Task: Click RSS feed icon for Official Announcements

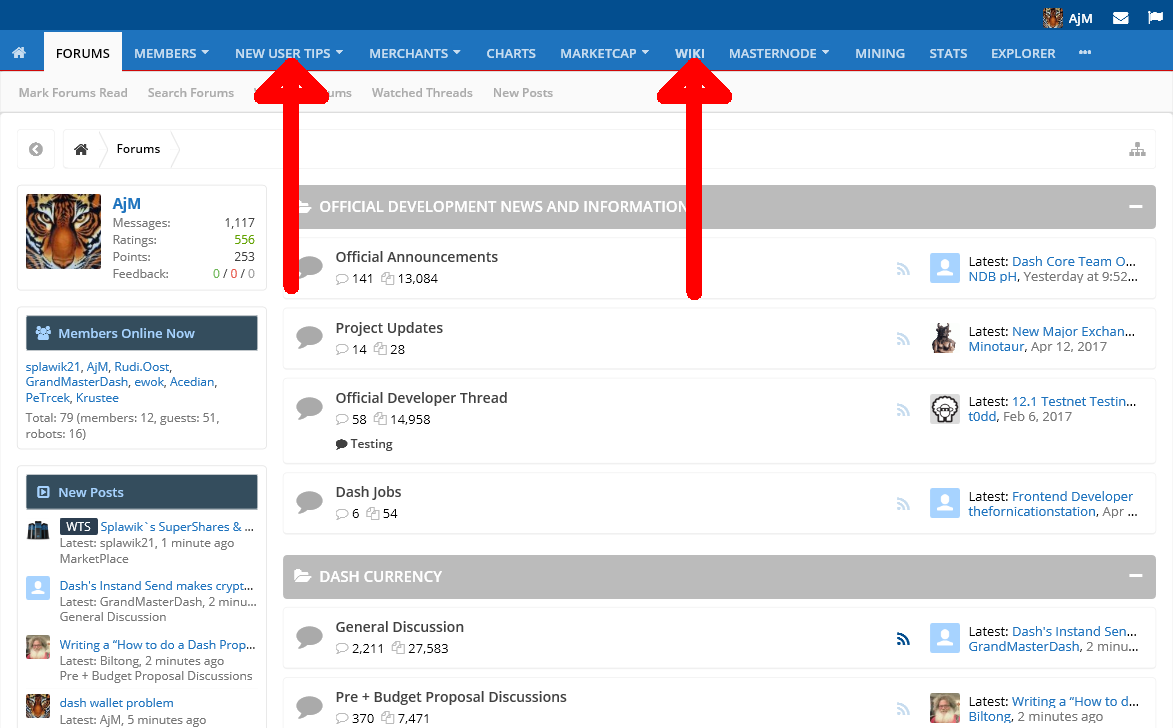Action: coord(903,269)
